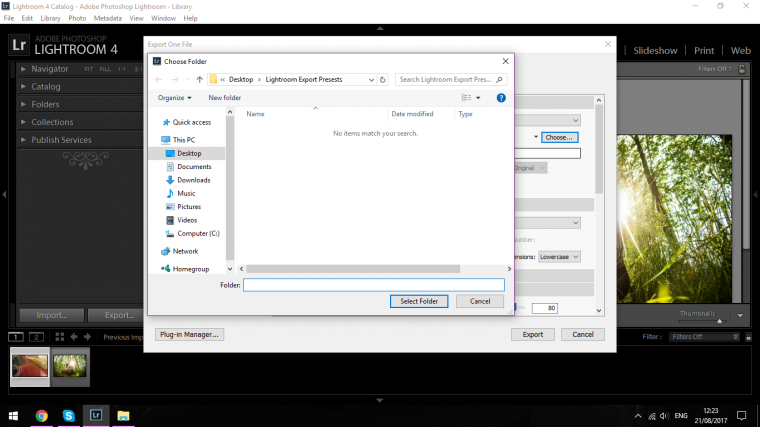This screenshot has height=427, width=760.
Task: Cancel the Choose Folder dialog
Action: coord(480,301)
